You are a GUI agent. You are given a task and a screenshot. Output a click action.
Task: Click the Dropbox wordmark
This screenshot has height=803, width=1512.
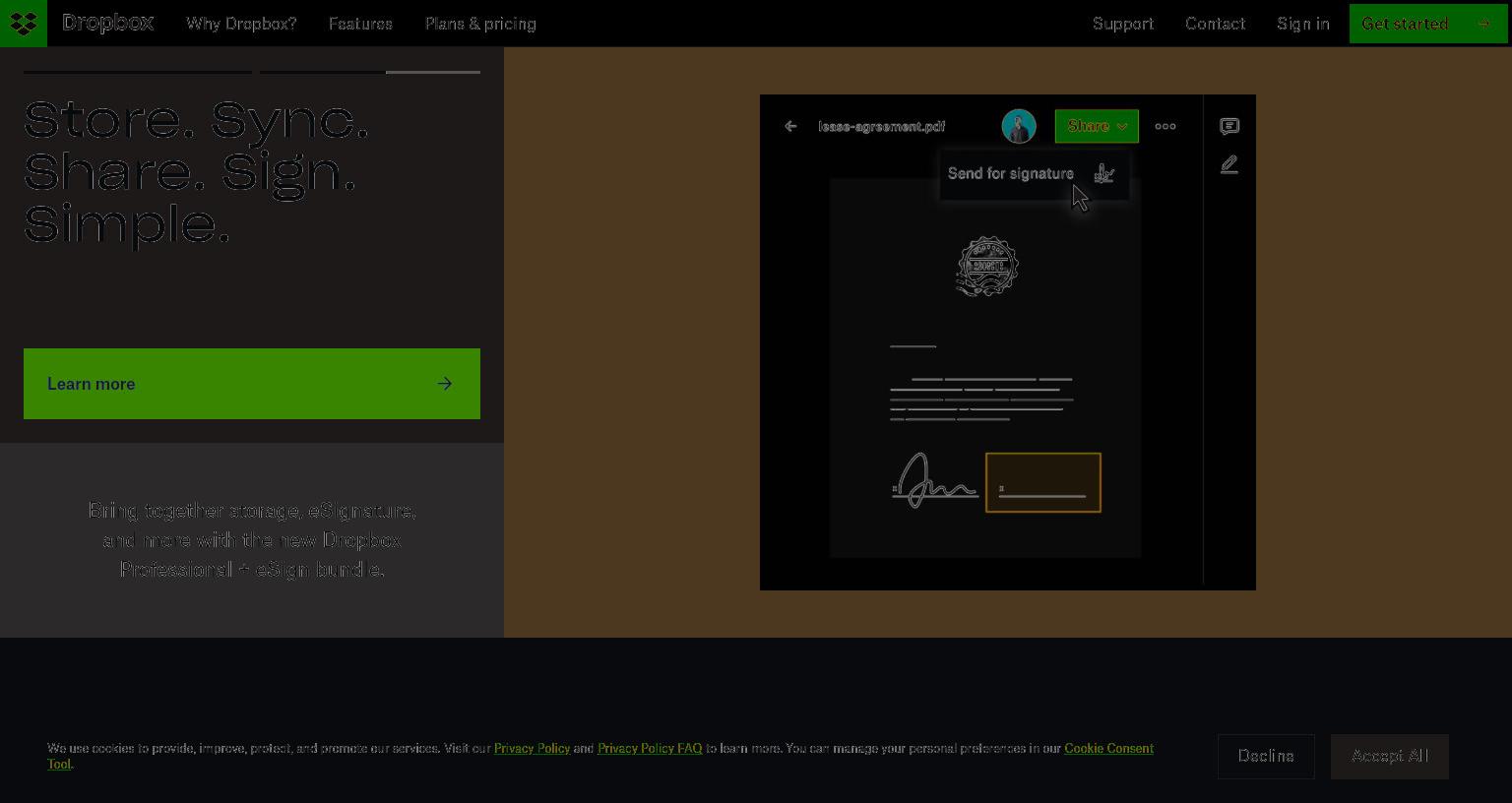(107, 23)
